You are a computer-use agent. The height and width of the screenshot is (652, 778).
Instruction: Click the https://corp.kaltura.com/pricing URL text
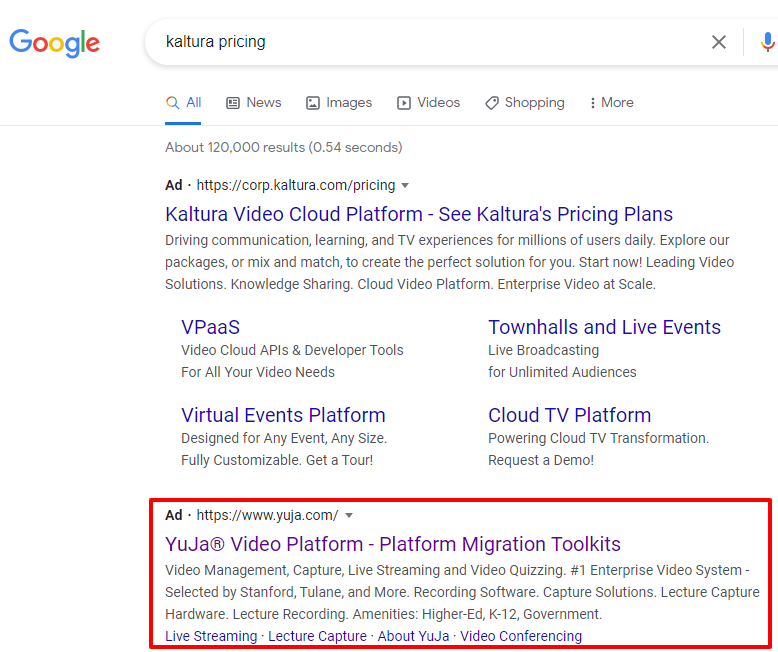(x=296, y=186)
